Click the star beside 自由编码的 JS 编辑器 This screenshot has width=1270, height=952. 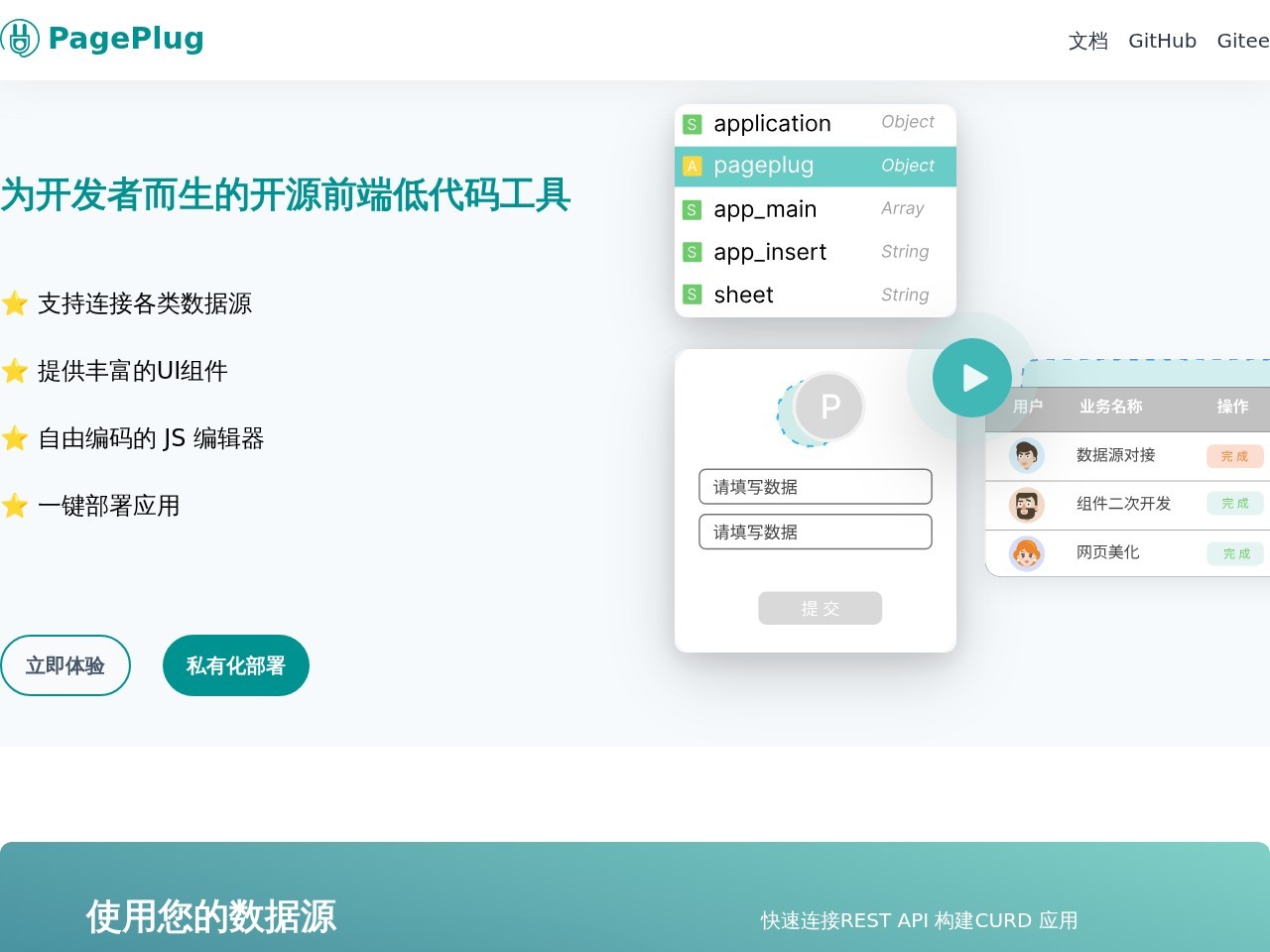[x=15, y=438]
